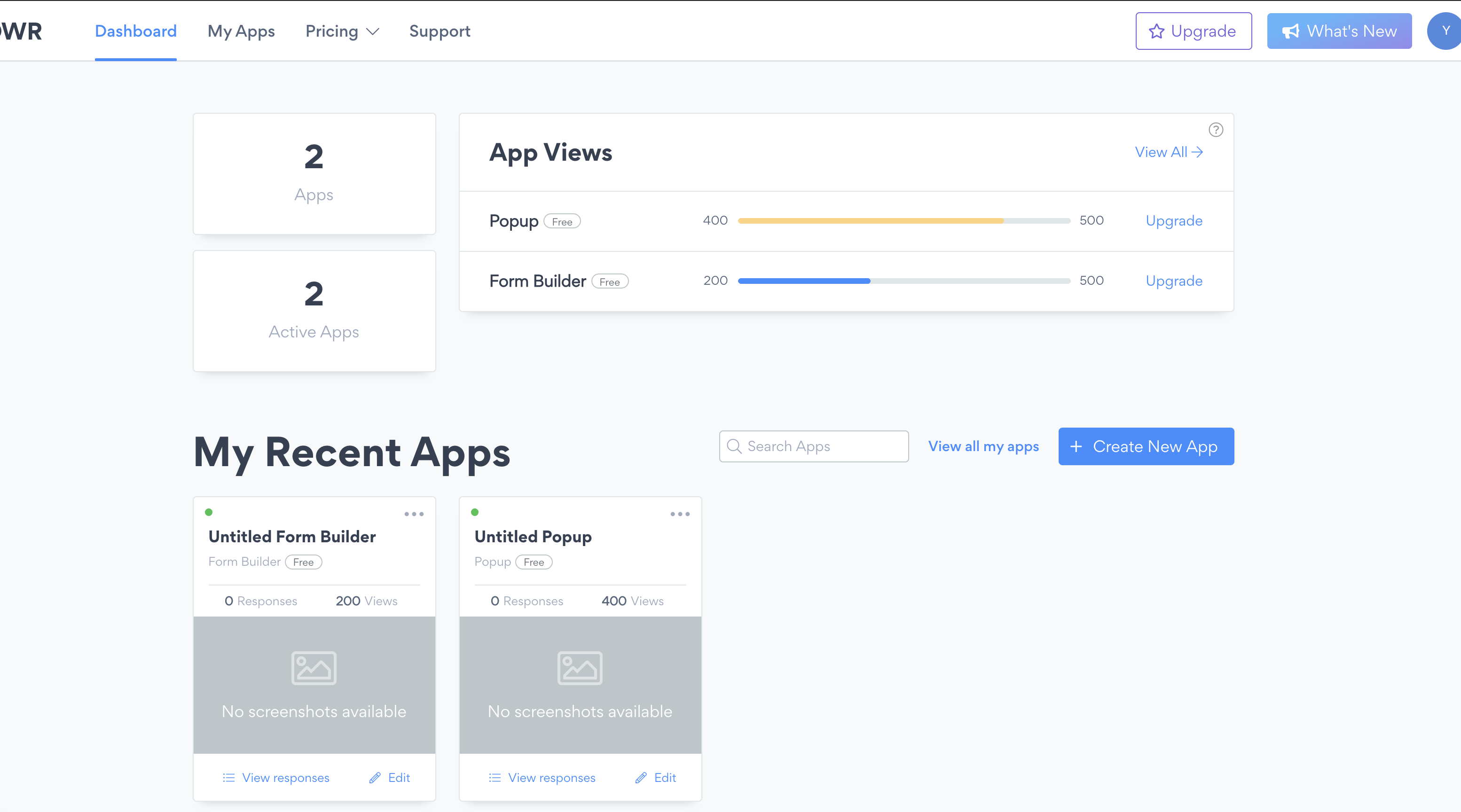Click the list icon on the Popup card
This screenshot has height=812, width=1461.
point(495,777)
